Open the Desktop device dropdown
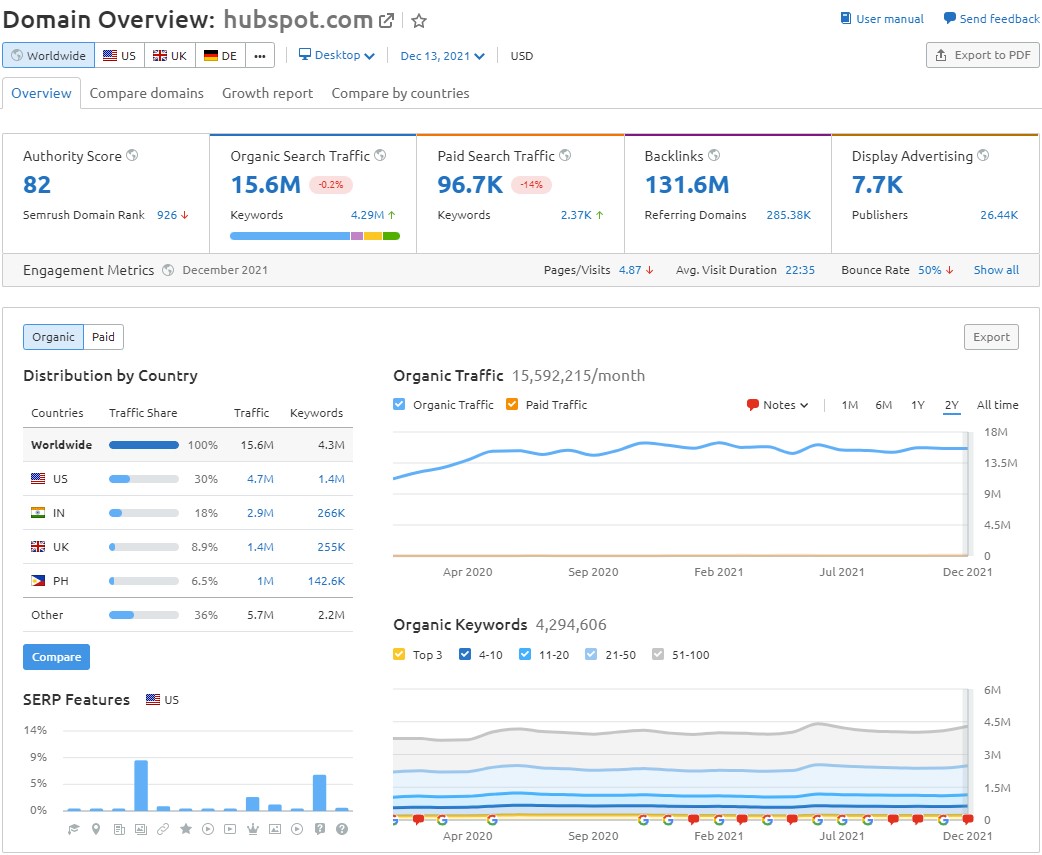Image resolution: width=1042 pixels, height=855 pixels. 336,55
